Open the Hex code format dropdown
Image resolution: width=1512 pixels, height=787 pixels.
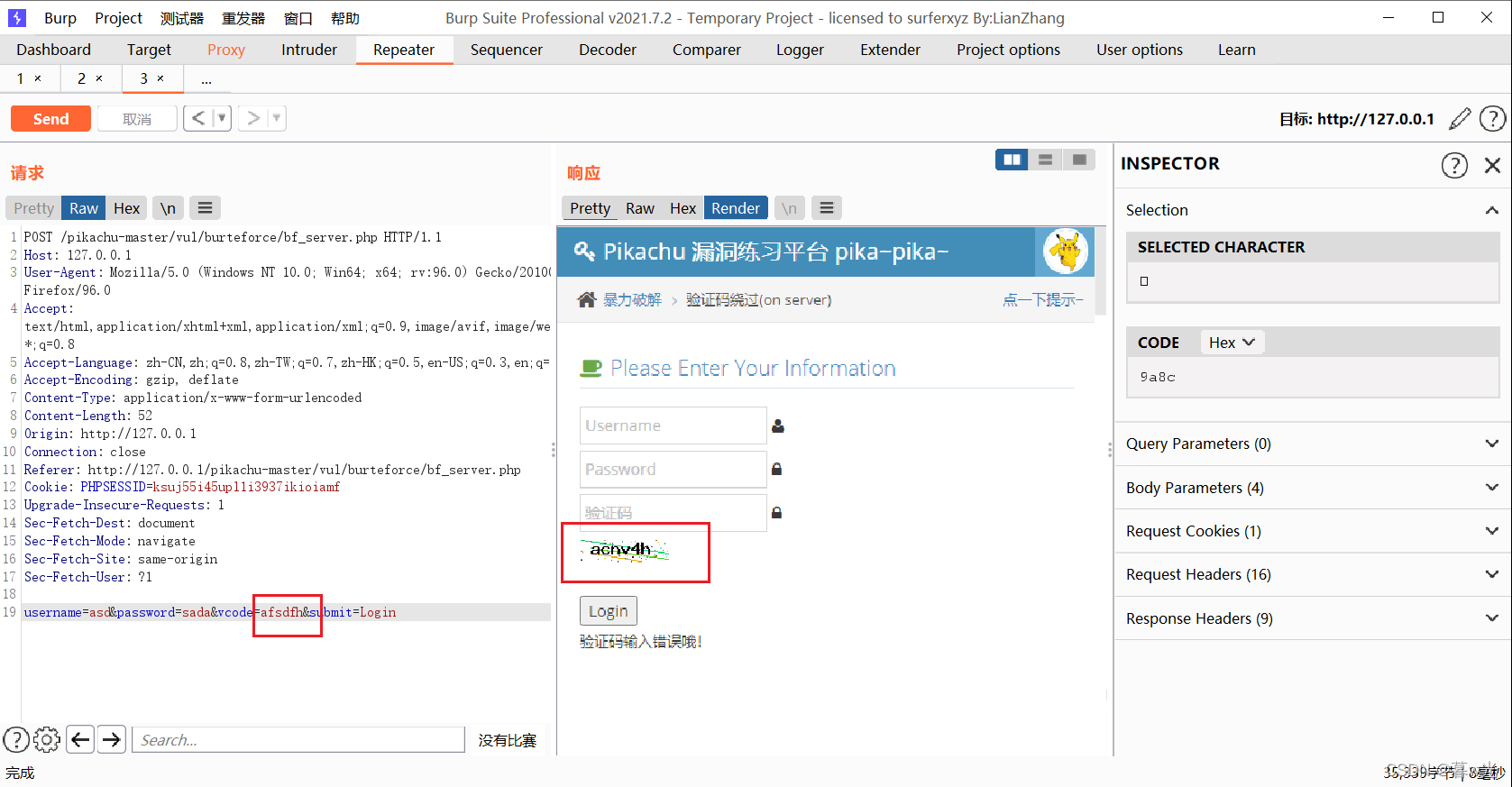pos(1232,343)
